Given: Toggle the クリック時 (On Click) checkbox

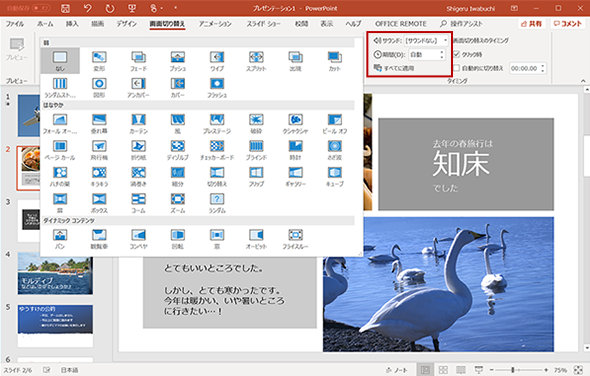Looking at the screenshot, I should pyautogui.click(x=456, y=54).
